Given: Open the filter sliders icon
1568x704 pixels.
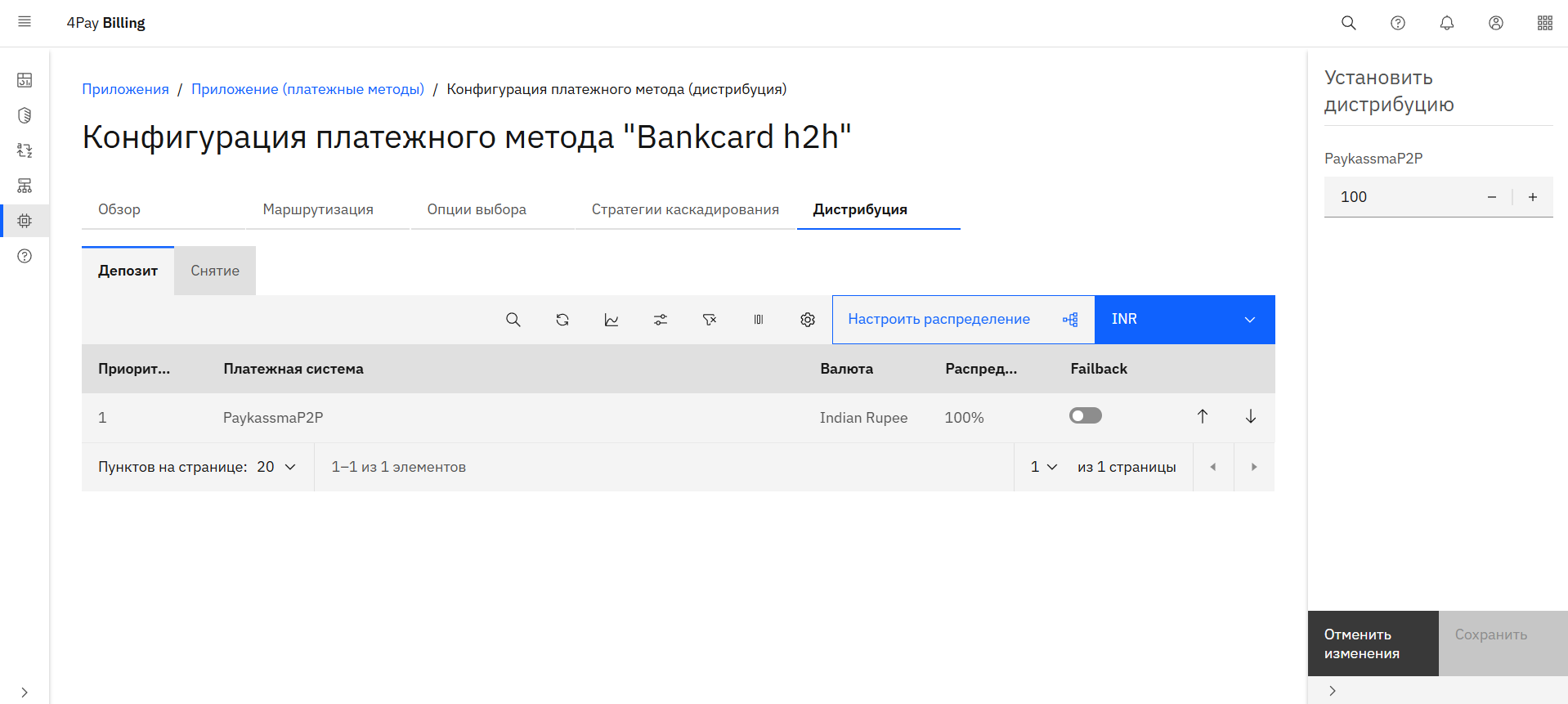Looking at the screenshot, I should pos(661,320).
